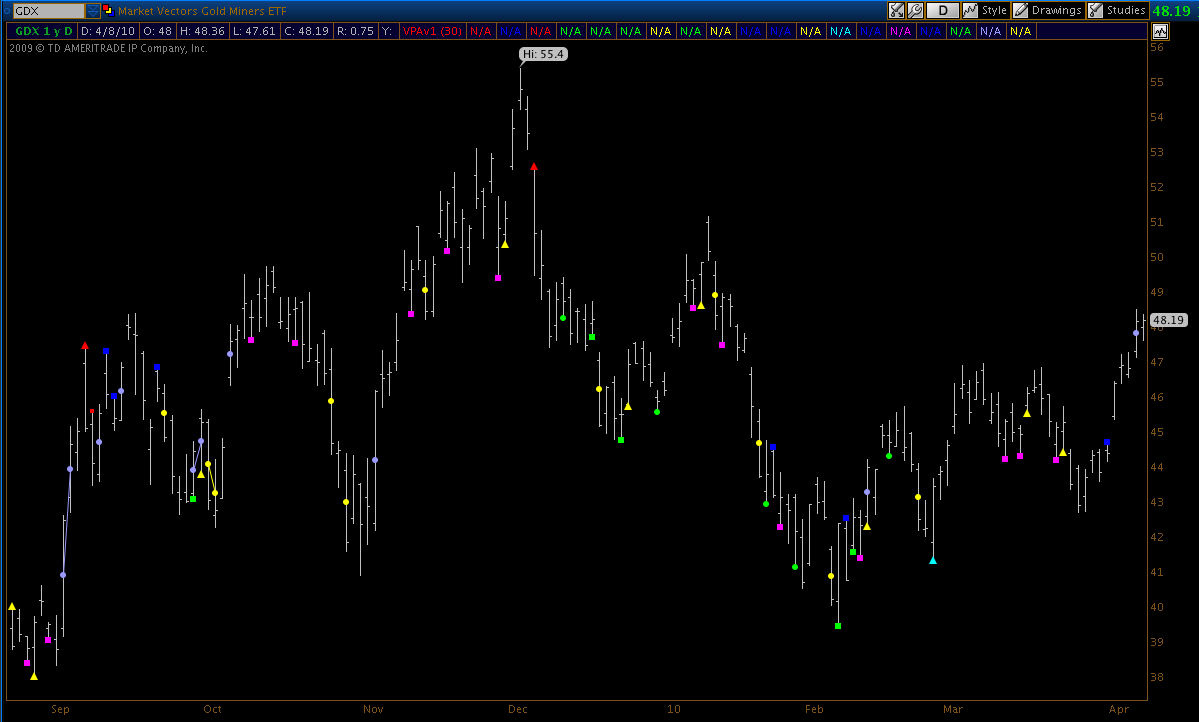Click the Dec label on the time axis

518,709
